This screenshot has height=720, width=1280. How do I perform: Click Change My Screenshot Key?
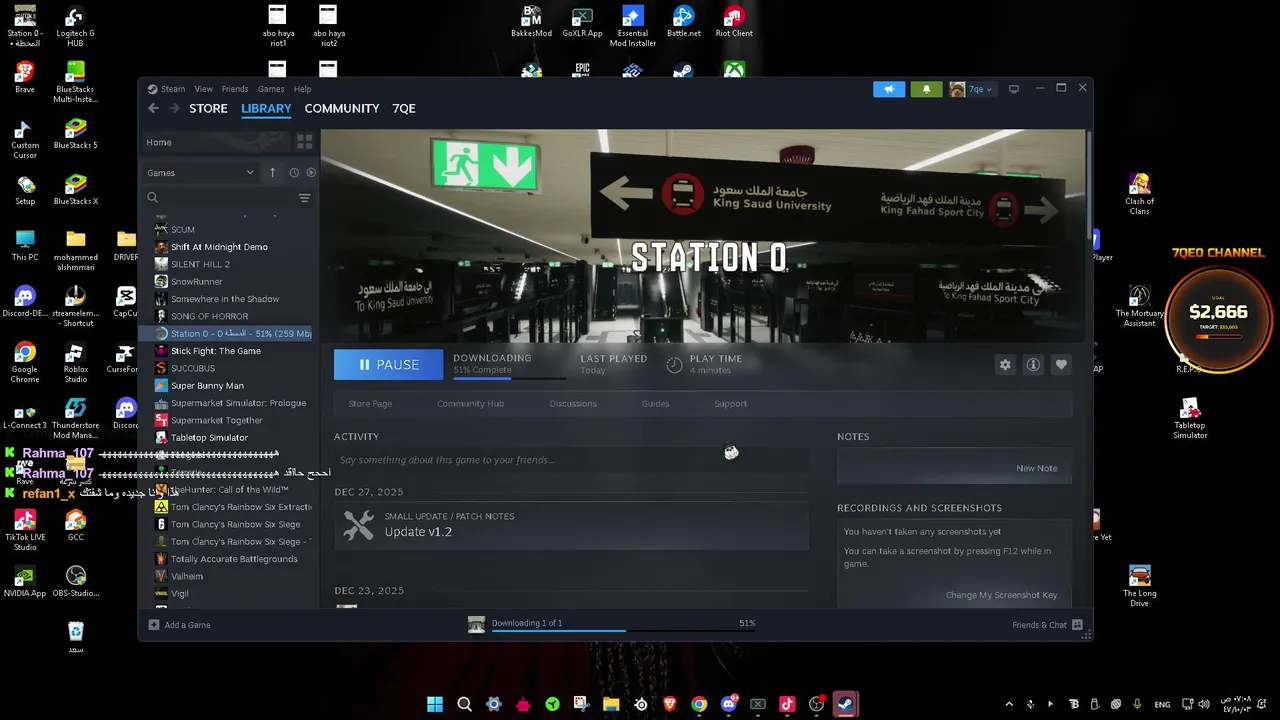1001,595
